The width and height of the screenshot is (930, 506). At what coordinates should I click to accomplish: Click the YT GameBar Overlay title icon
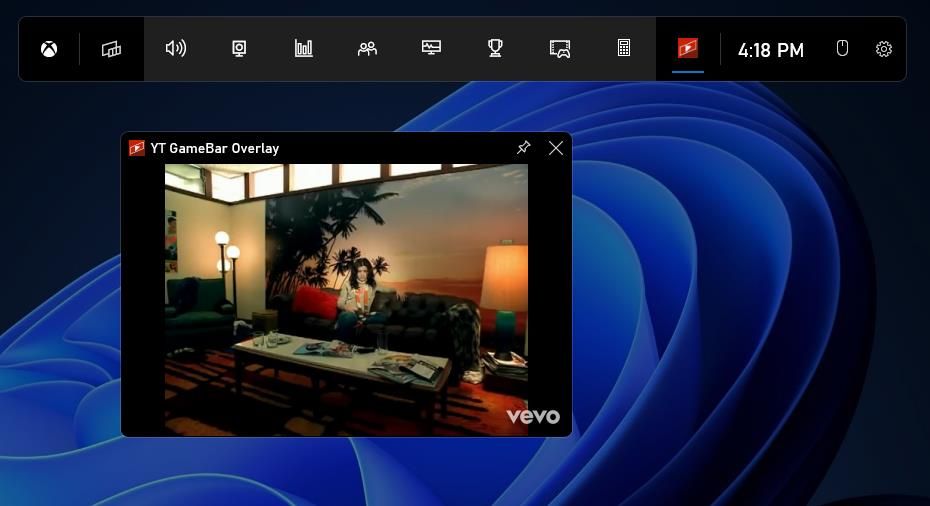pyautogui.click(x=137, y=148)
